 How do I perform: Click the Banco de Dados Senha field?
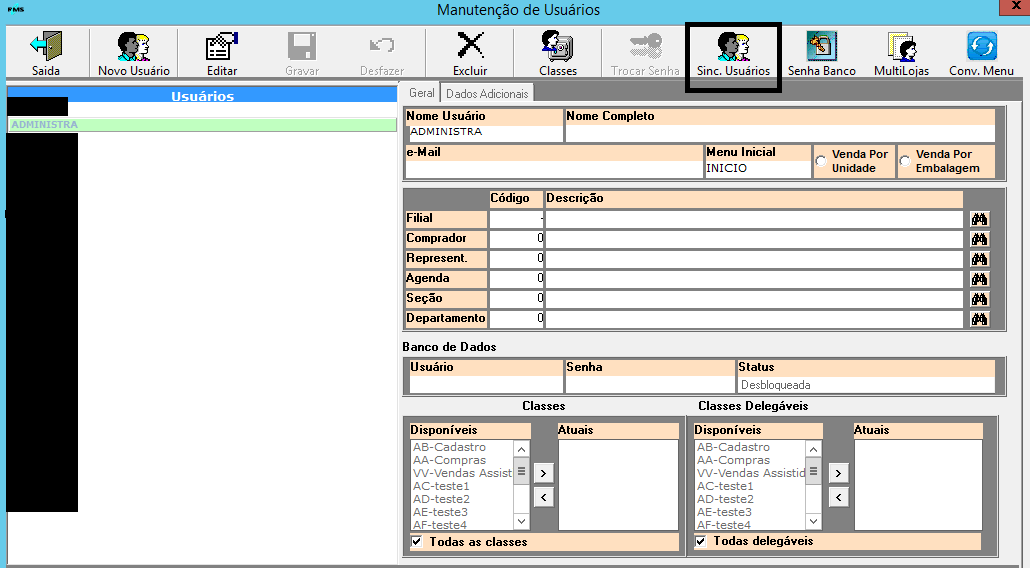(650, 384)
